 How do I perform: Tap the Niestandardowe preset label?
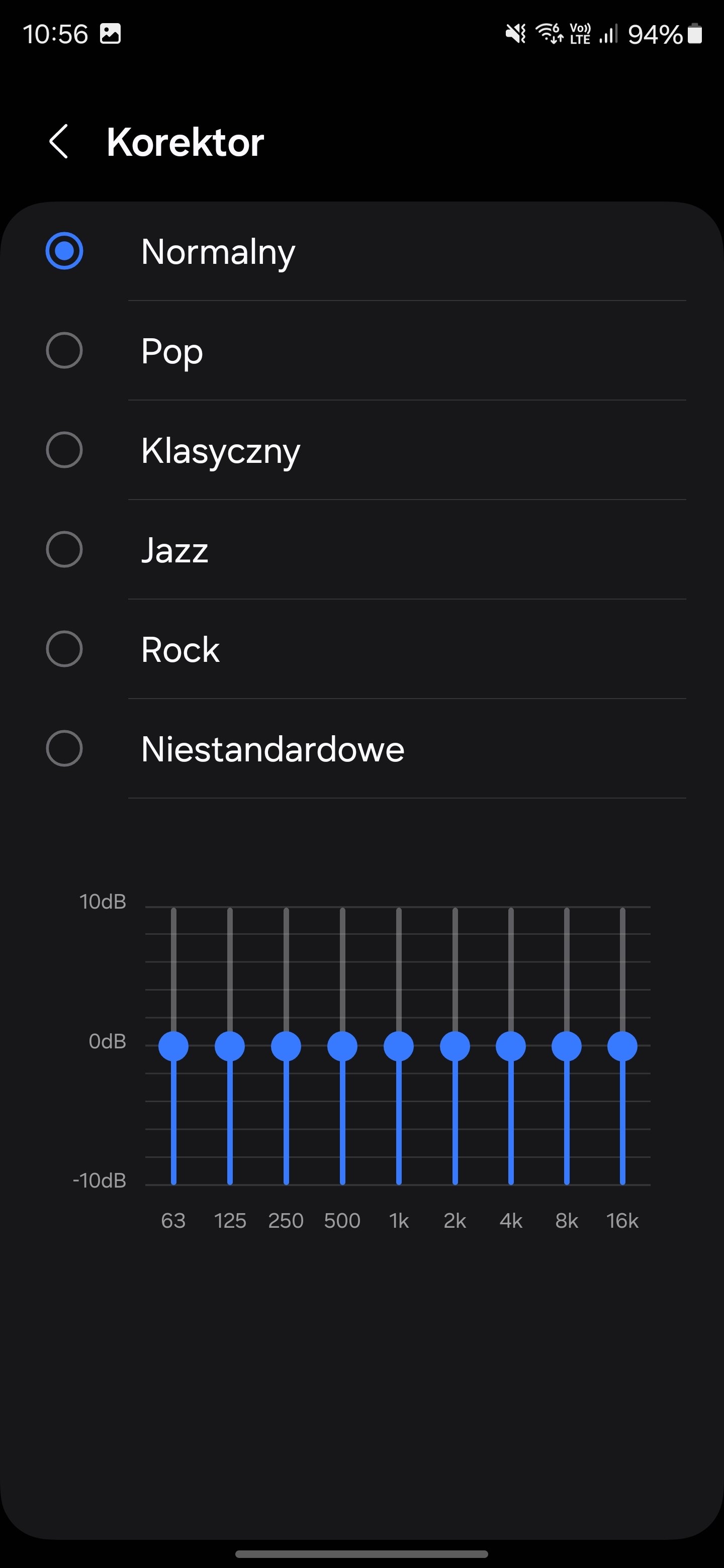273,749
